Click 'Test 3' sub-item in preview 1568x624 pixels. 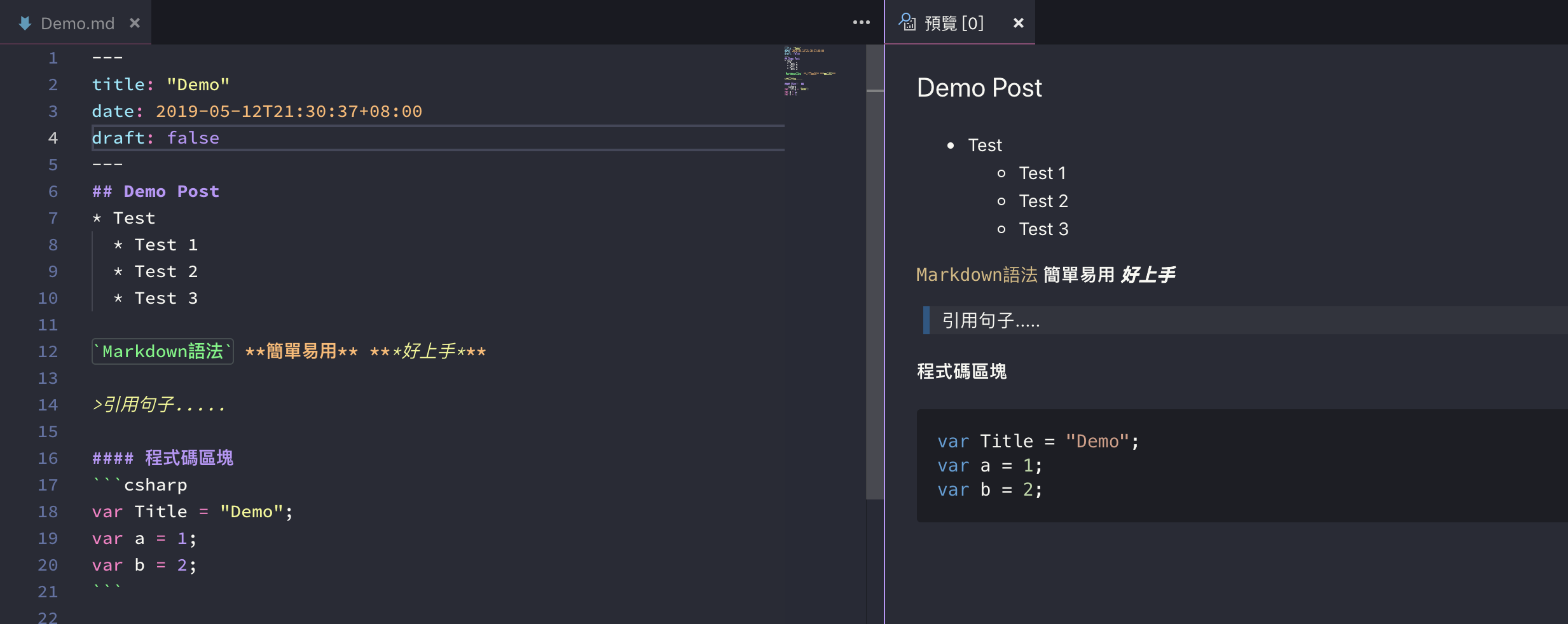click(x=1043, y=229)
